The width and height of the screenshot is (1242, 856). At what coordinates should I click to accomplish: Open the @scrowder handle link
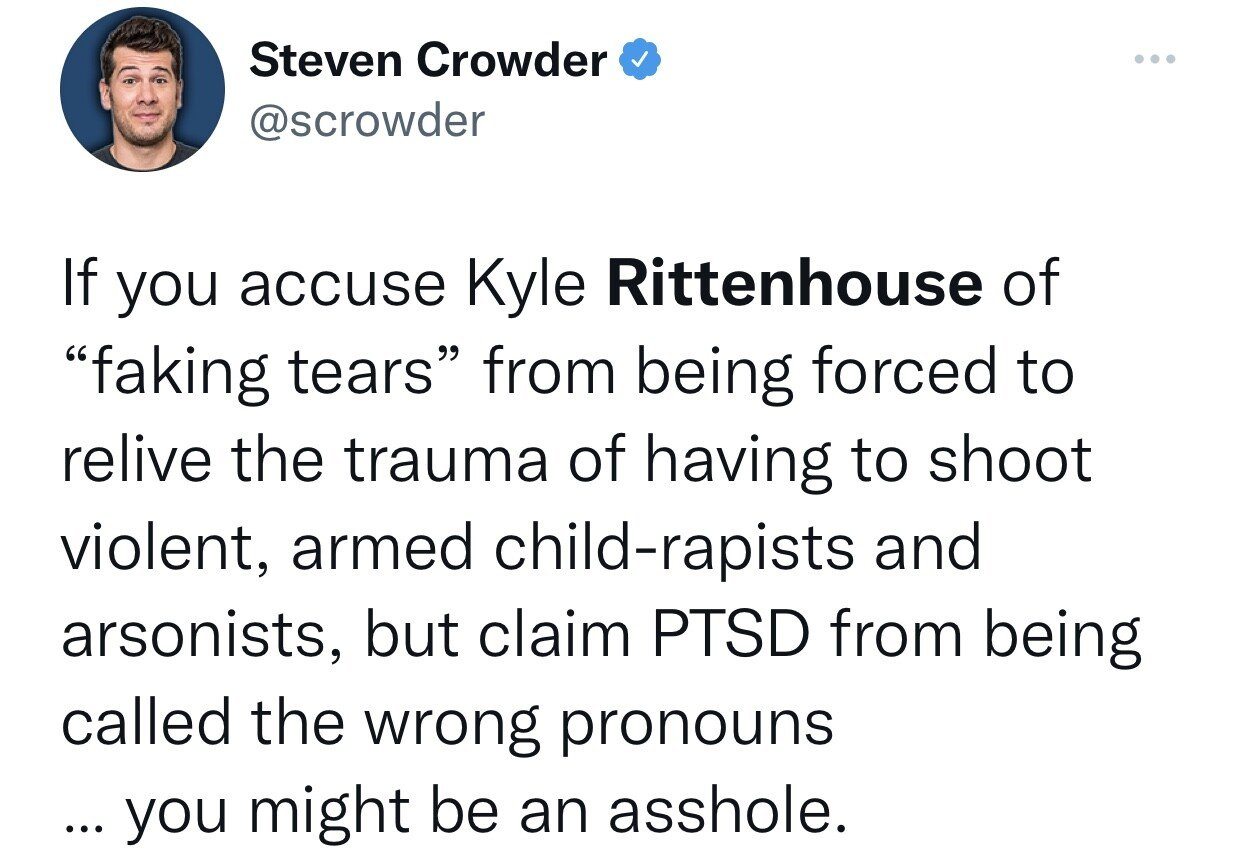[x=366, y=121]
